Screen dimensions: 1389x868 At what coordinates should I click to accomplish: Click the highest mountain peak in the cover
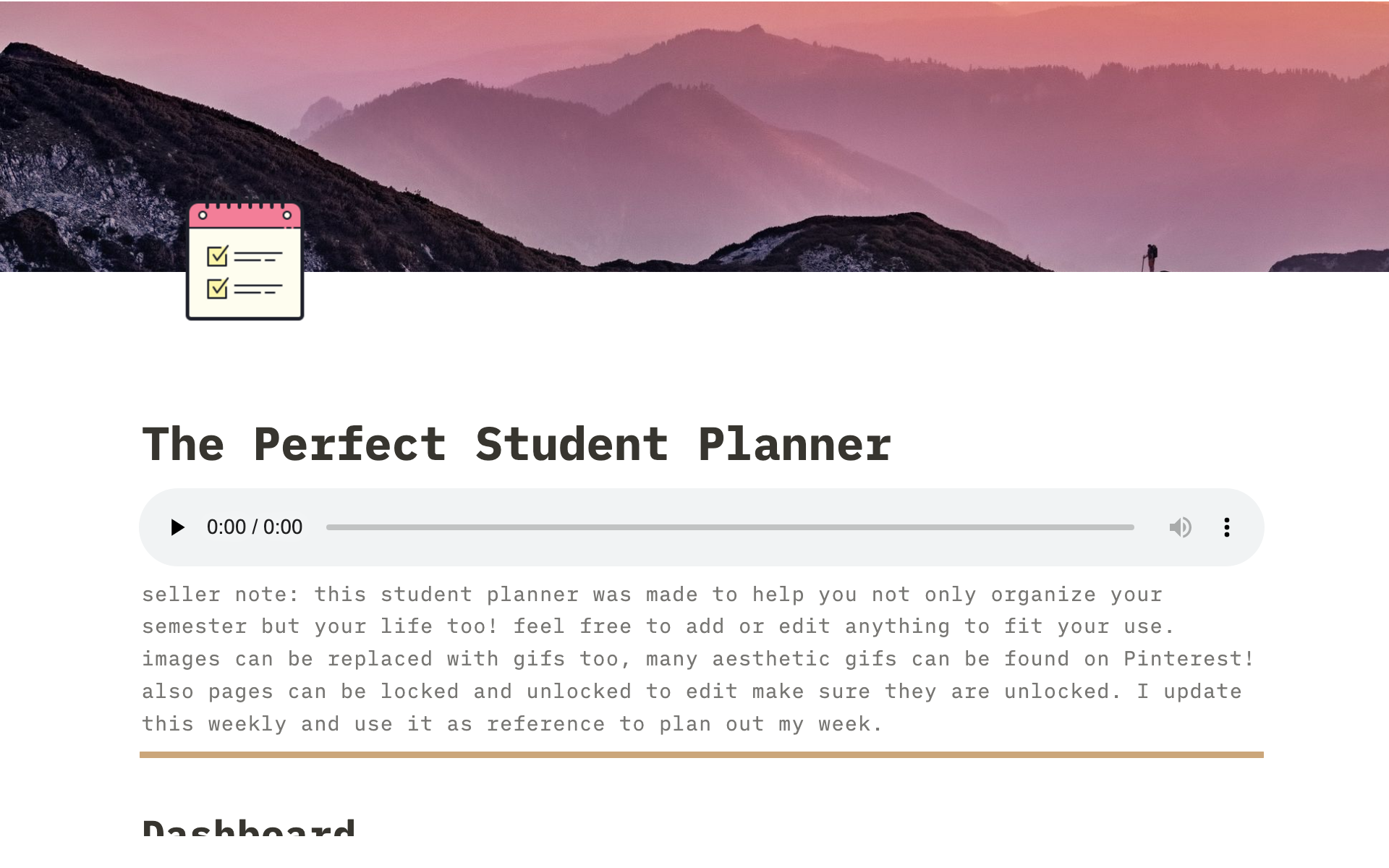pos(752,30)
